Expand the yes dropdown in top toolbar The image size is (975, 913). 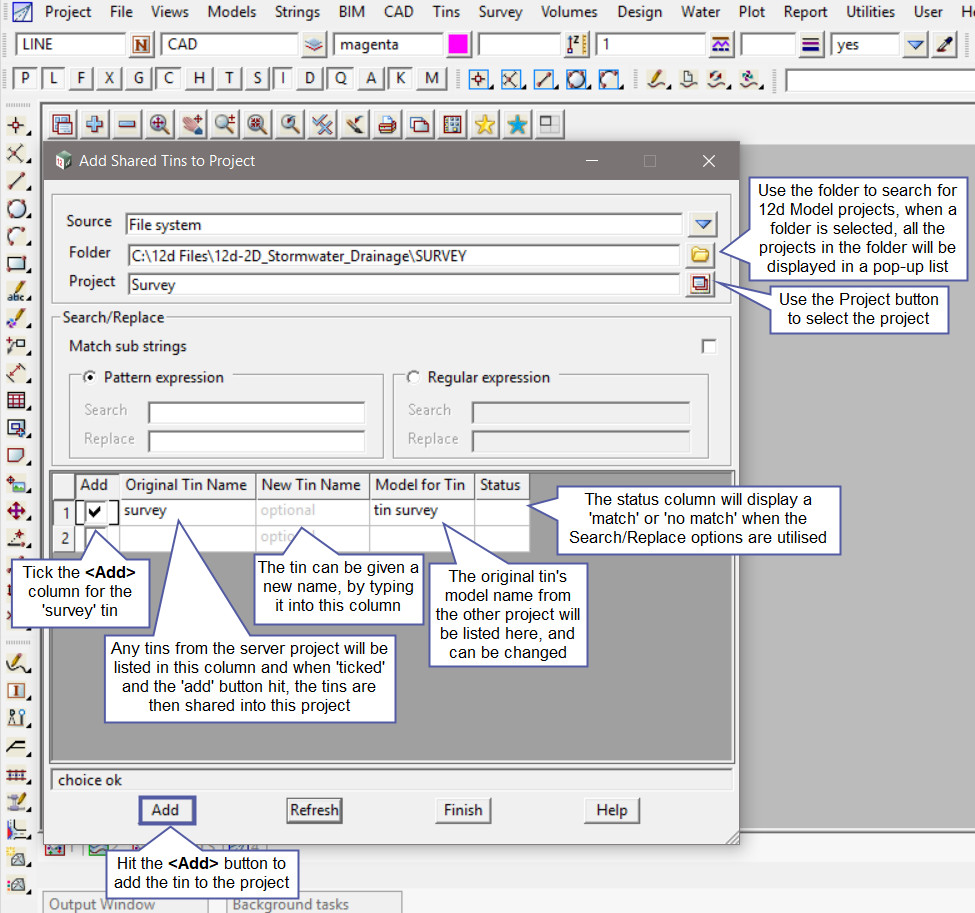pos(915,45)
